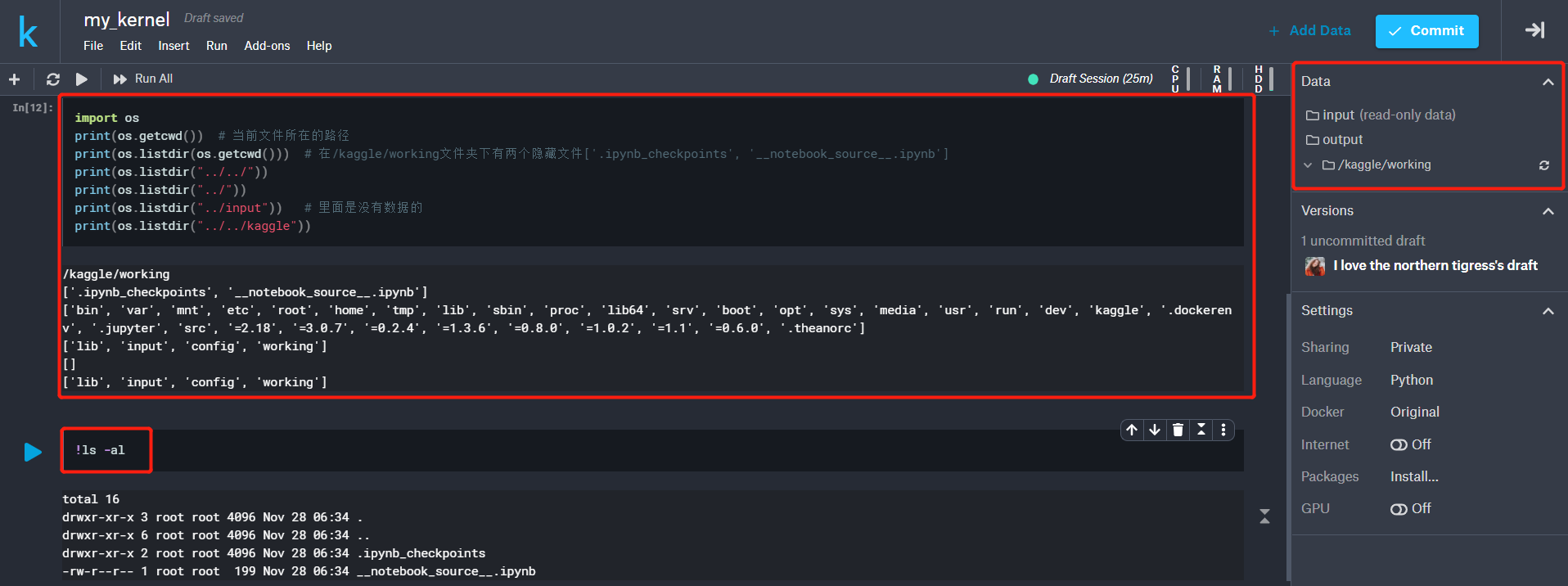Edit the my_kernel notebook title

click(x=127, y=20)
